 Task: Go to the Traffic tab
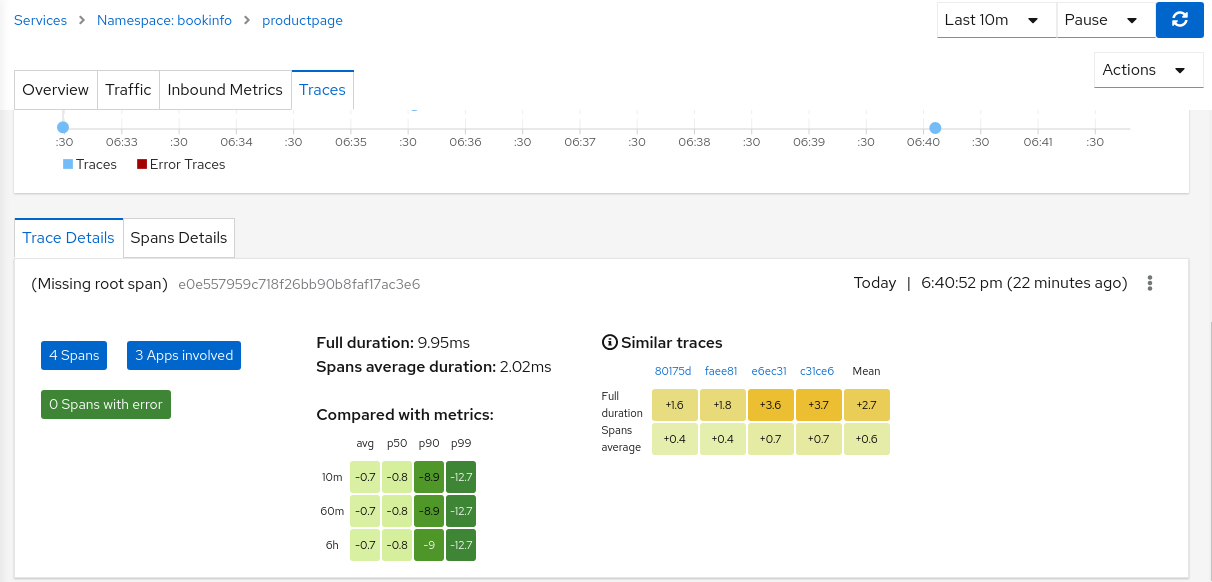[x=128, y=90]
